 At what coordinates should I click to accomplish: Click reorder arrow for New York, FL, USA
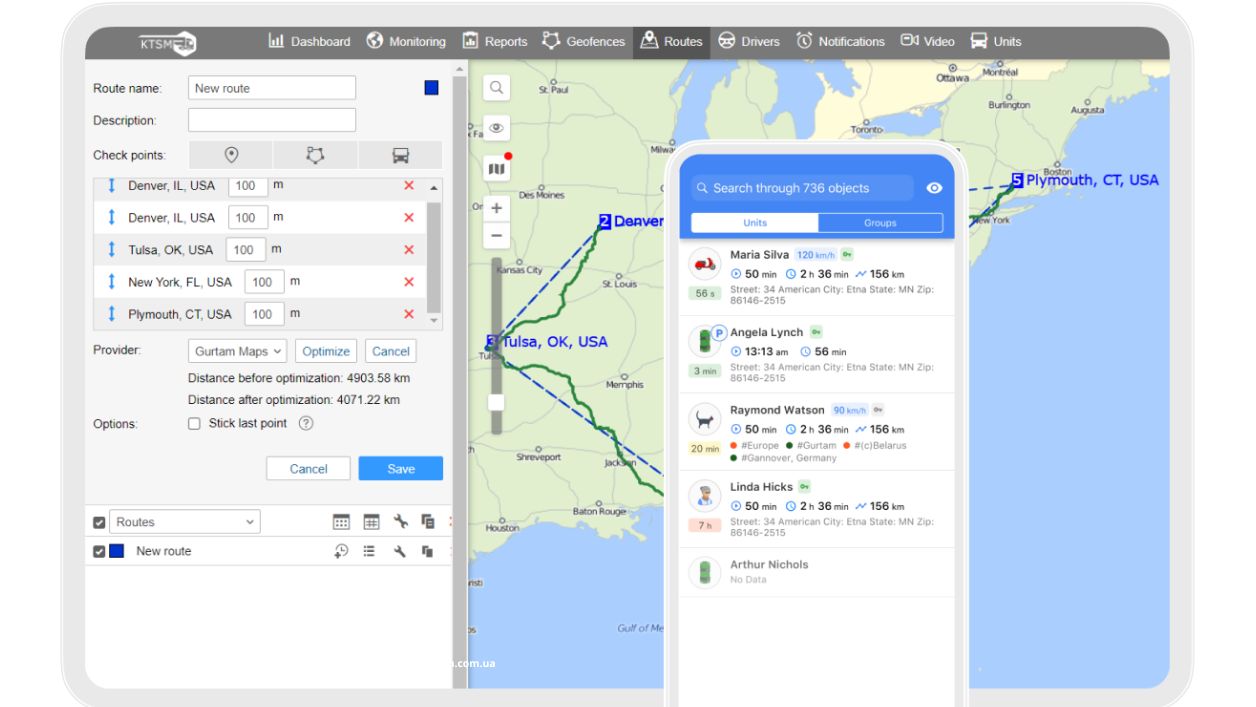112,282
